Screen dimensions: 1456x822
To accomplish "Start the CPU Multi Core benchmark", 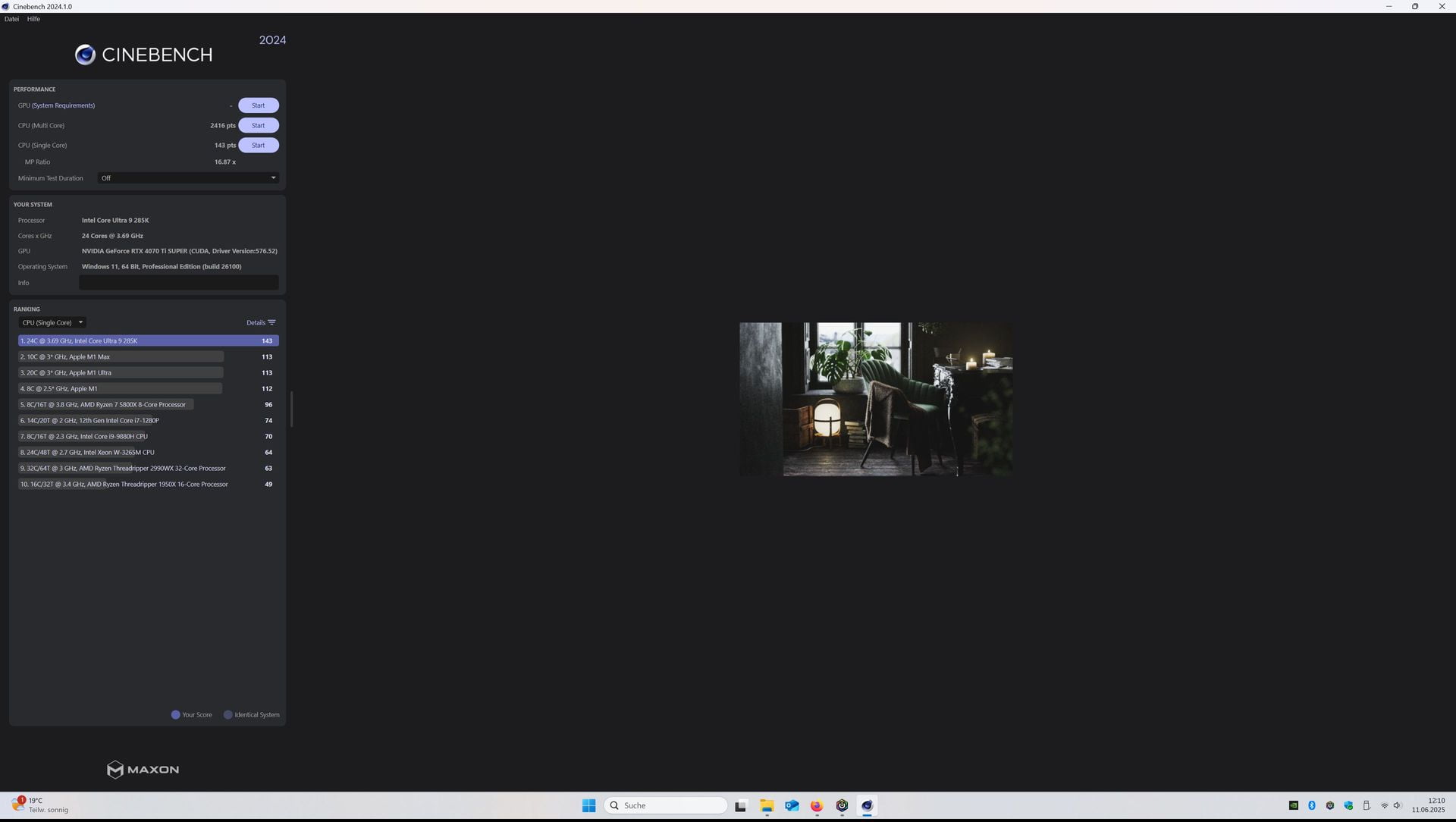I will (x=259, y=125).
